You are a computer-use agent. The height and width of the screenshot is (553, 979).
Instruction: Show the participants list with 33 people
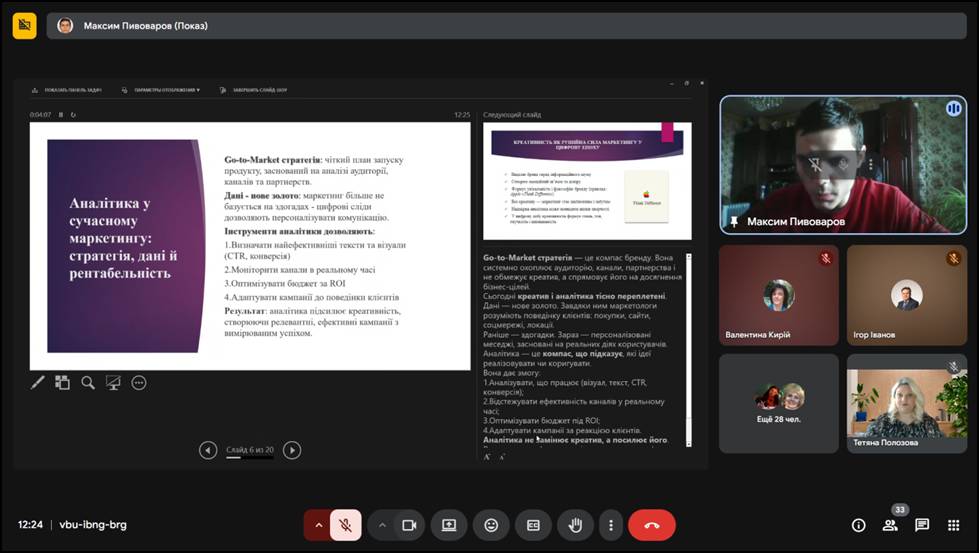[x=890, y=525]
